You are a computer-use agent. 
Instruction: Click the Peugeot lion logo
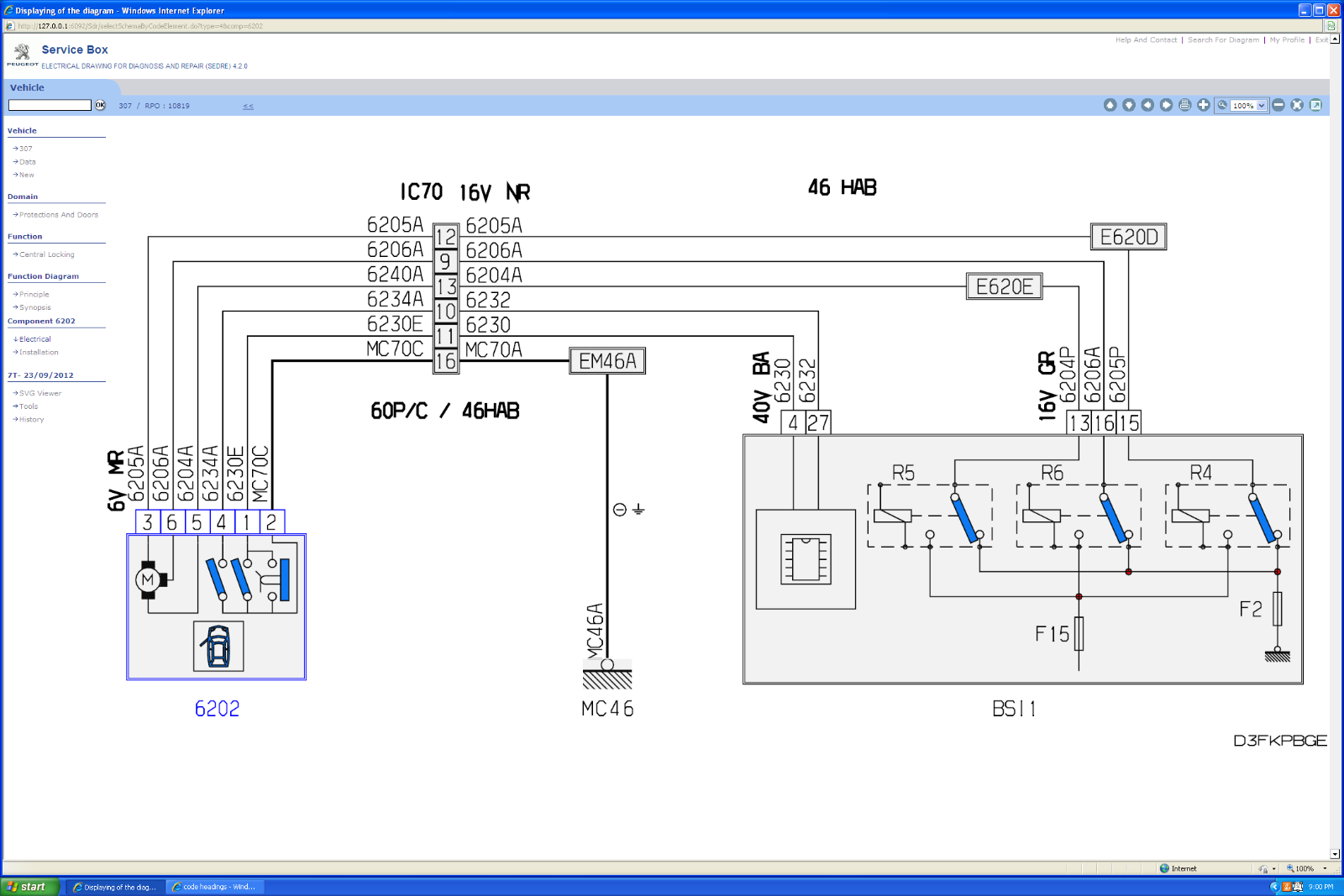point(23,55)
